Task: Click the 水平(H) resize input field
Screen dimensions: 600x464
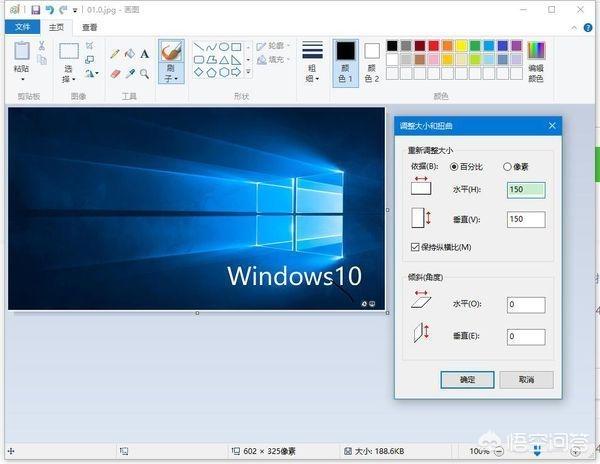Action: click(525, 189)
